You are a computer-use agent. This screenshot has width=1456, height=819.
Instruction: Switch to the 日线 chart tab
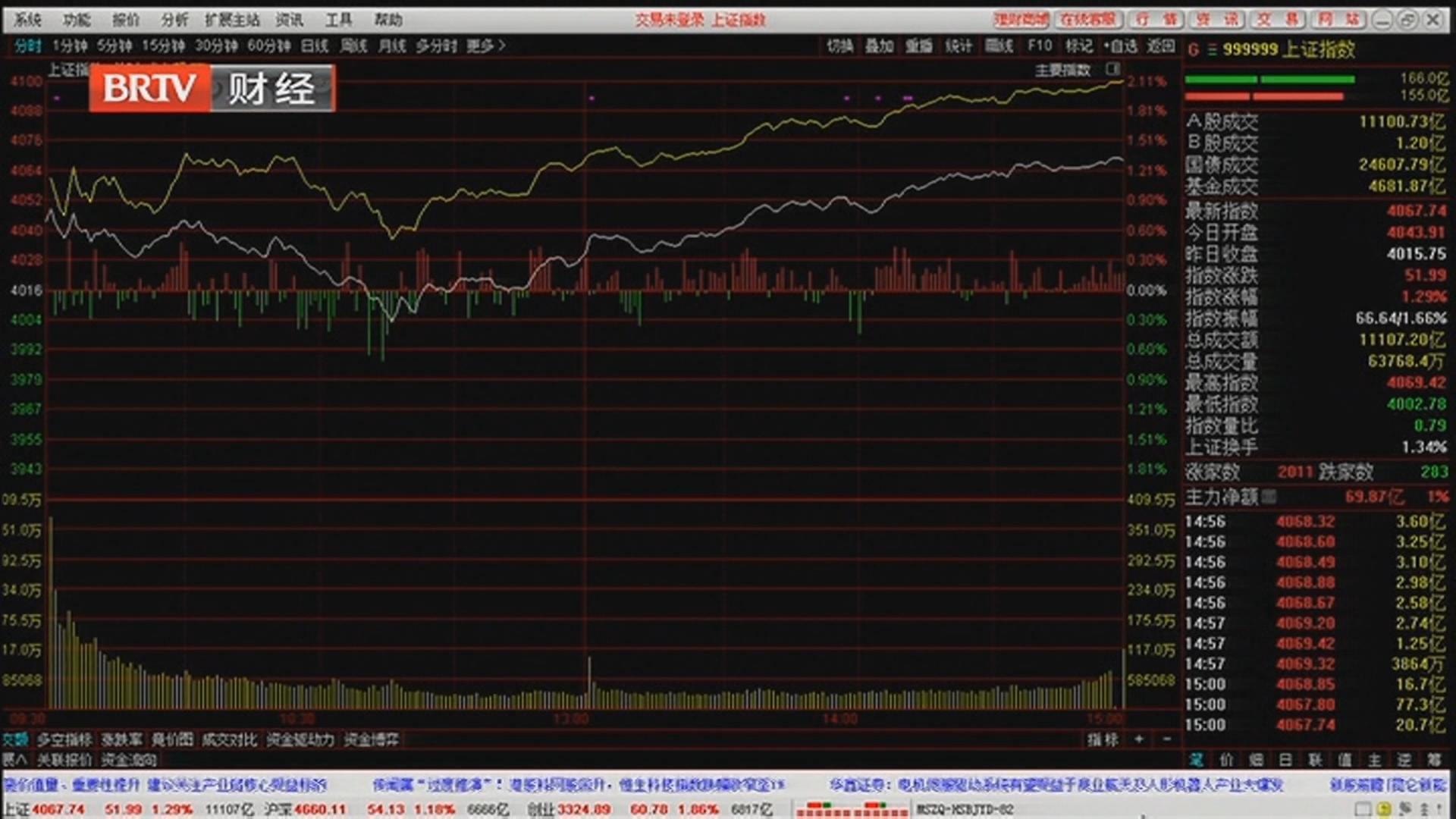click(314, 46)
